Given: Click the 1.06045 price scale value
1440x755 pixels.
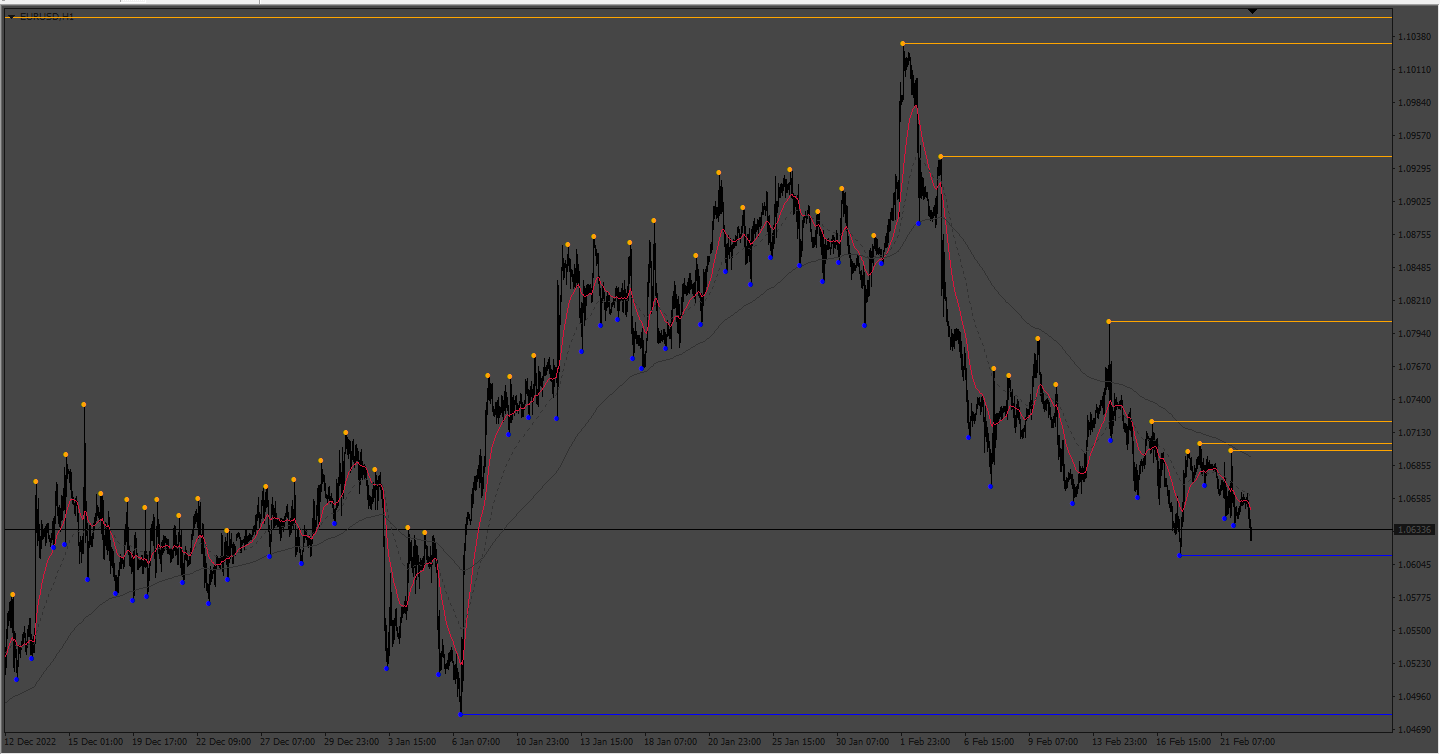Looking at the screenshot, I should (x=1414, y=565).
